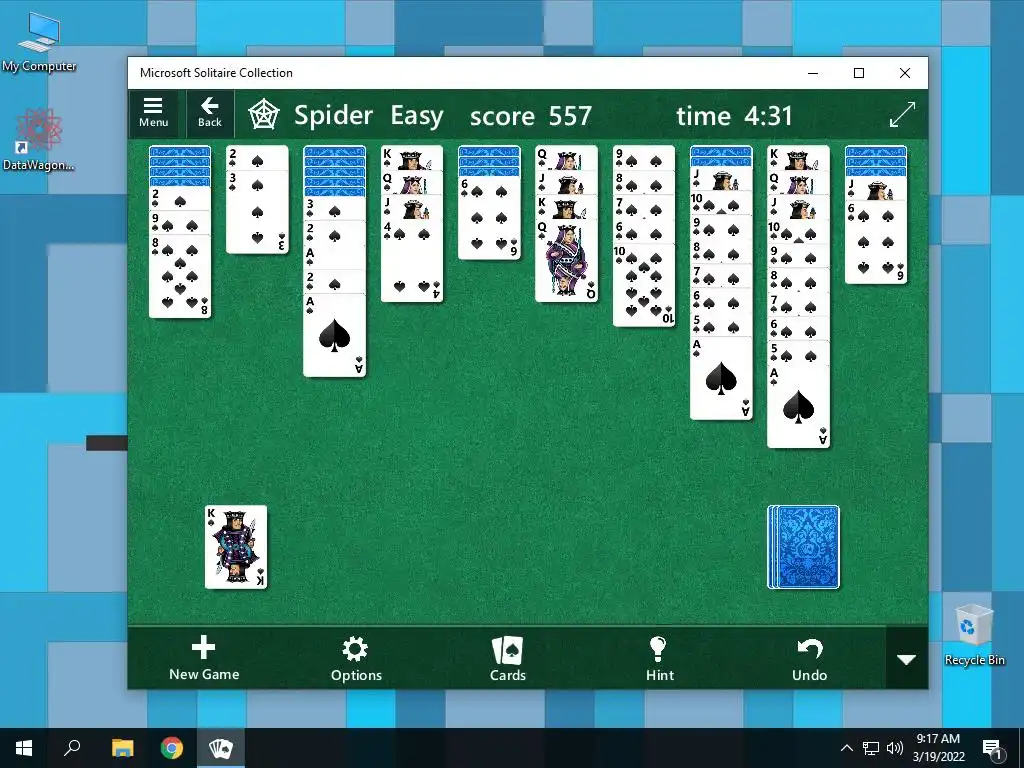1024x768 pixels.
Task: Open the Windows Start menu
Action: (x=24, y=748)
